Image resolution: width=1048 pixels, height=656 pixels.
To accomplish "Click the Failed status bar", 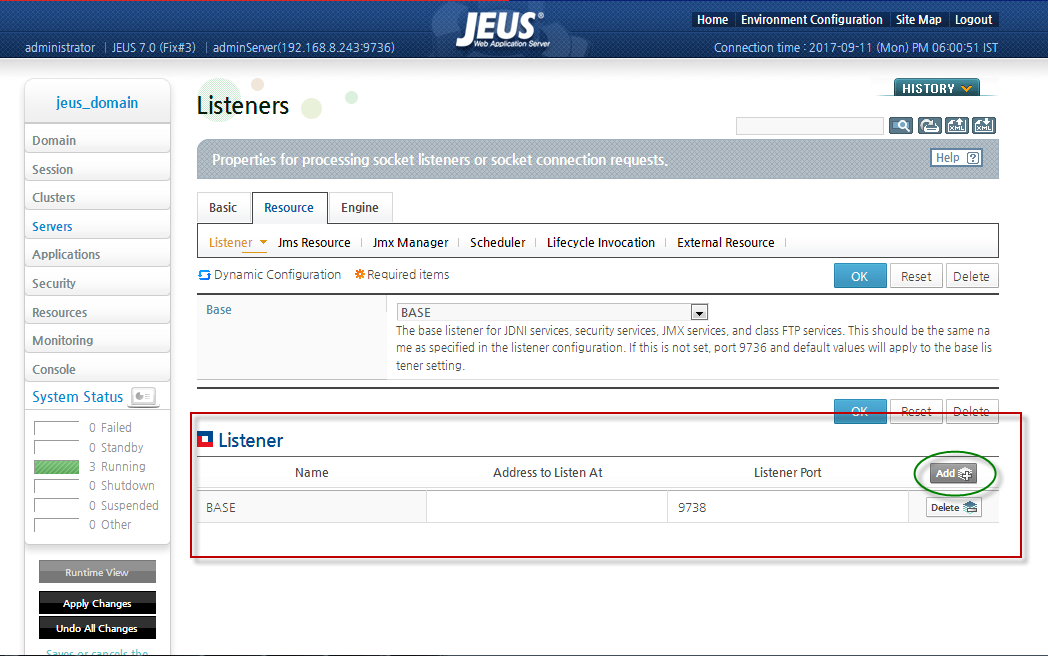I will tap(56, 428).
